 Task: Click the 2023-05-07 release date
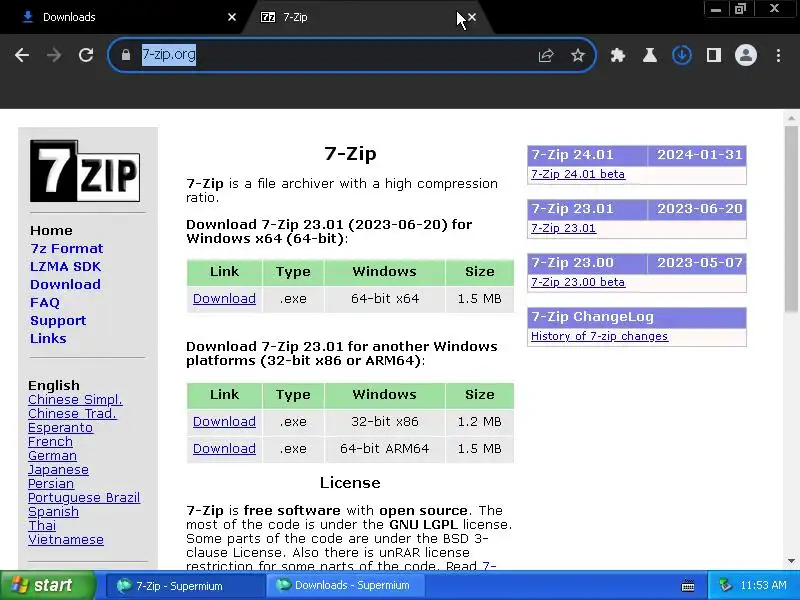(x=699, y=263)
